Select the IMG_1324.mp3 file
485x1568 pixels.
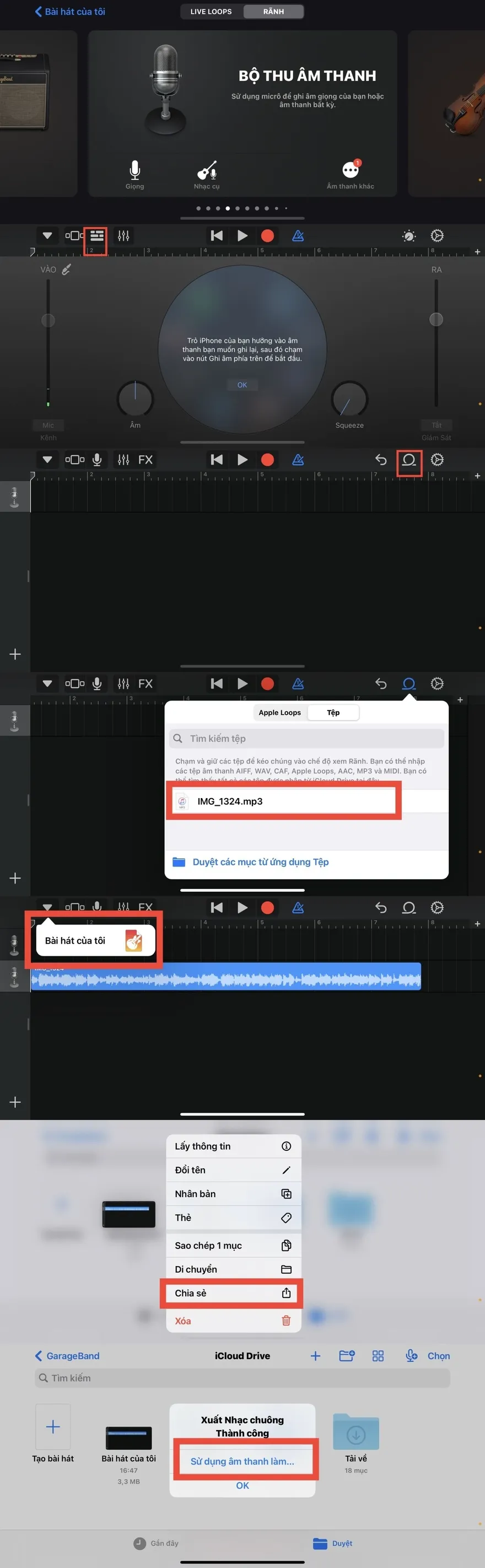pos(283,801)
